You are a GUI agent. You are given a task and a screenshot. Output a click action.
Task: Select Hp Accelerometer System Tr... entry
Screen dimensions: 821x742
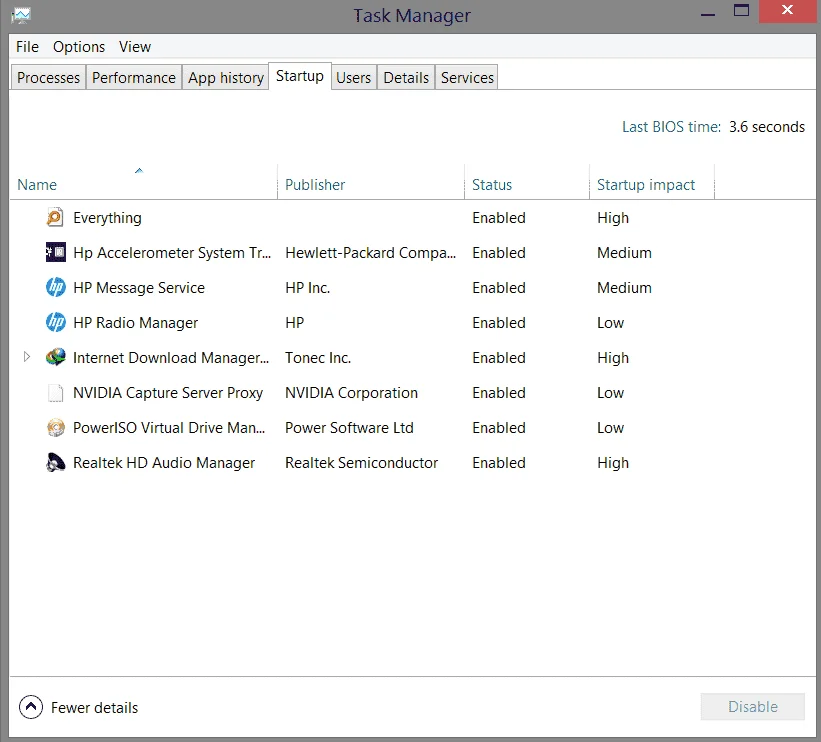click(172, 253)
